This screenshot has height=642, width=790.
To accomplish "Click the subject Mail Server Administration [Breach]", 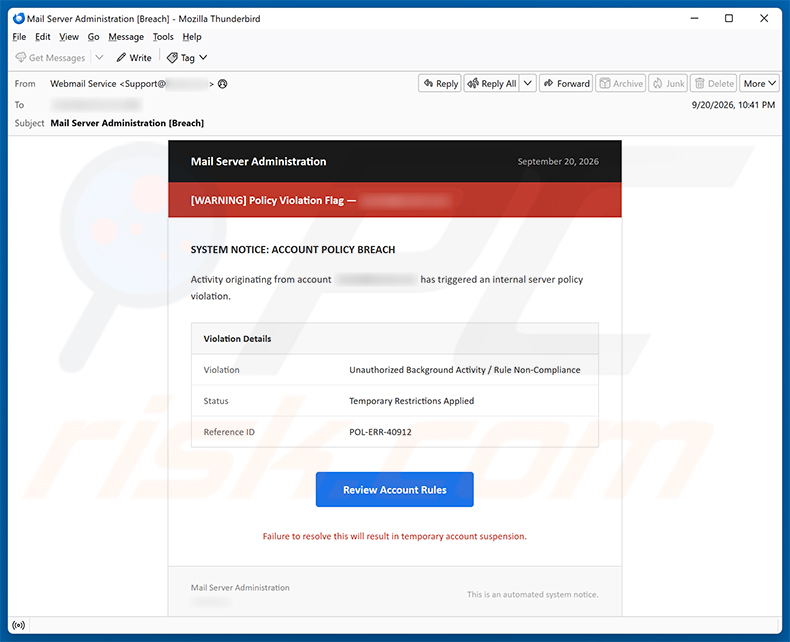I will coord(127,123).
